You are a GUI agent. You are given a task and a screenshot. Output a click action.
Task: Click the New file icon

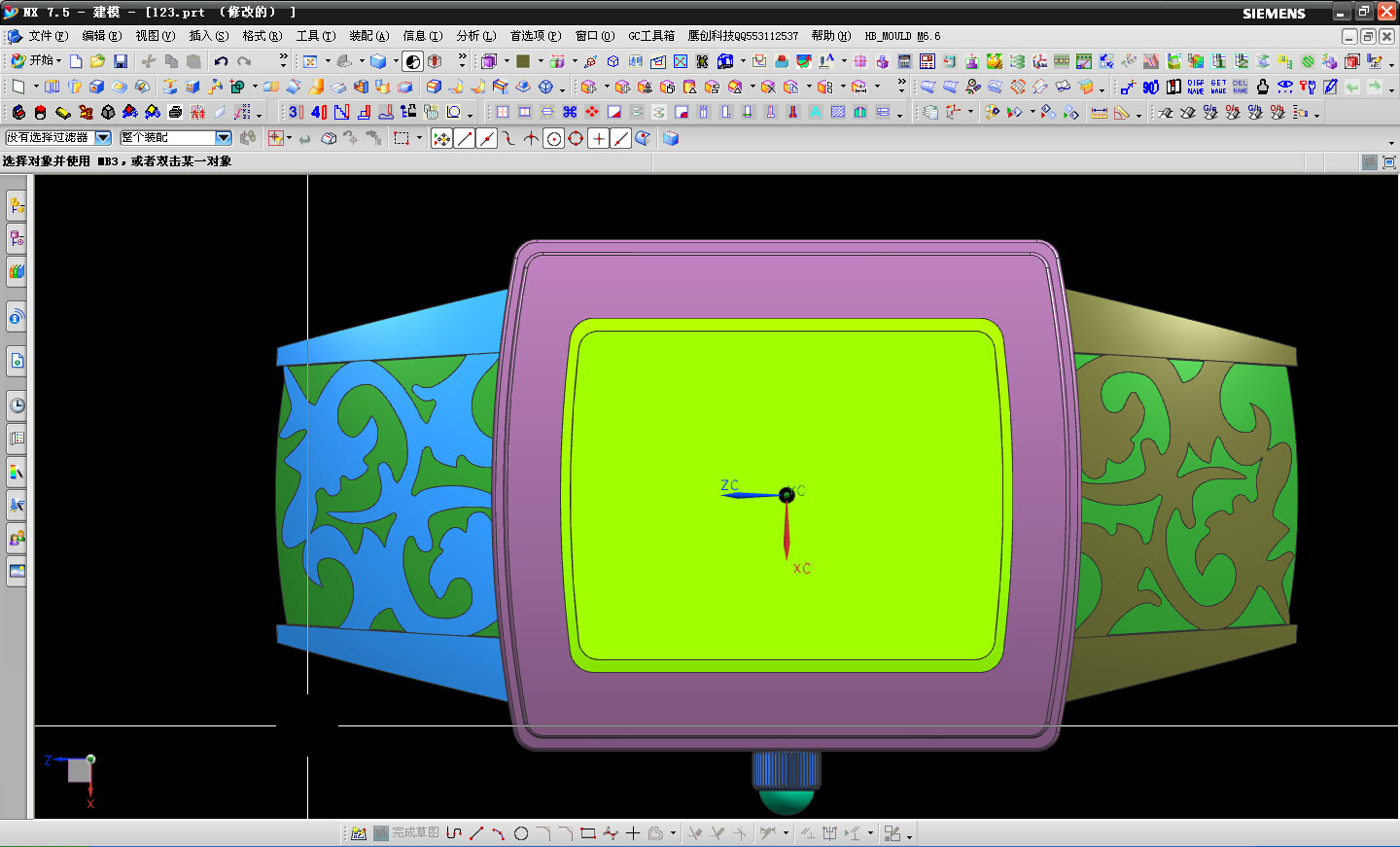pos(76,61)
